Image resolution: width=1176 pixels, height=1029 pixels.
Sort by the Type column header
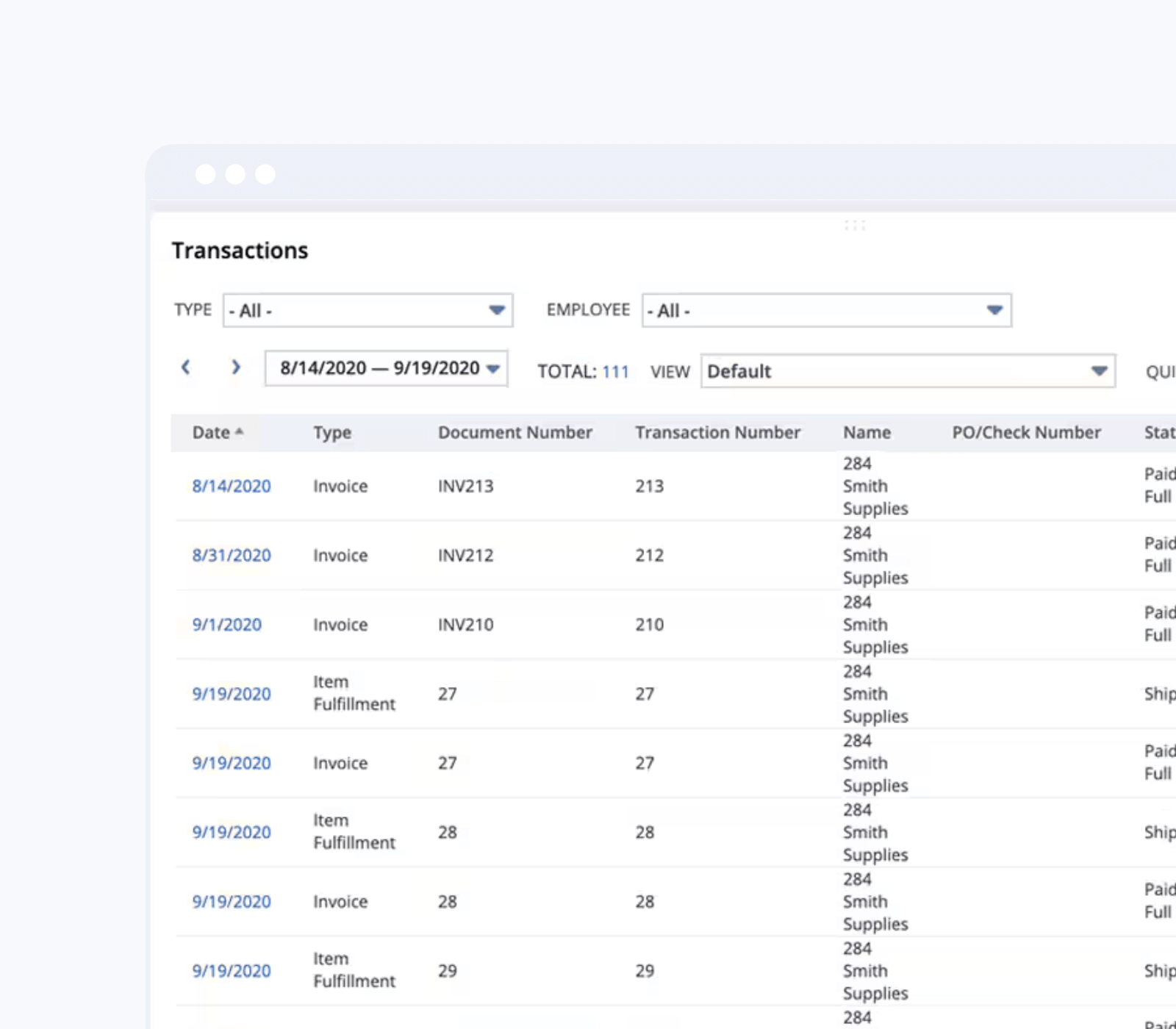[332, 432]
